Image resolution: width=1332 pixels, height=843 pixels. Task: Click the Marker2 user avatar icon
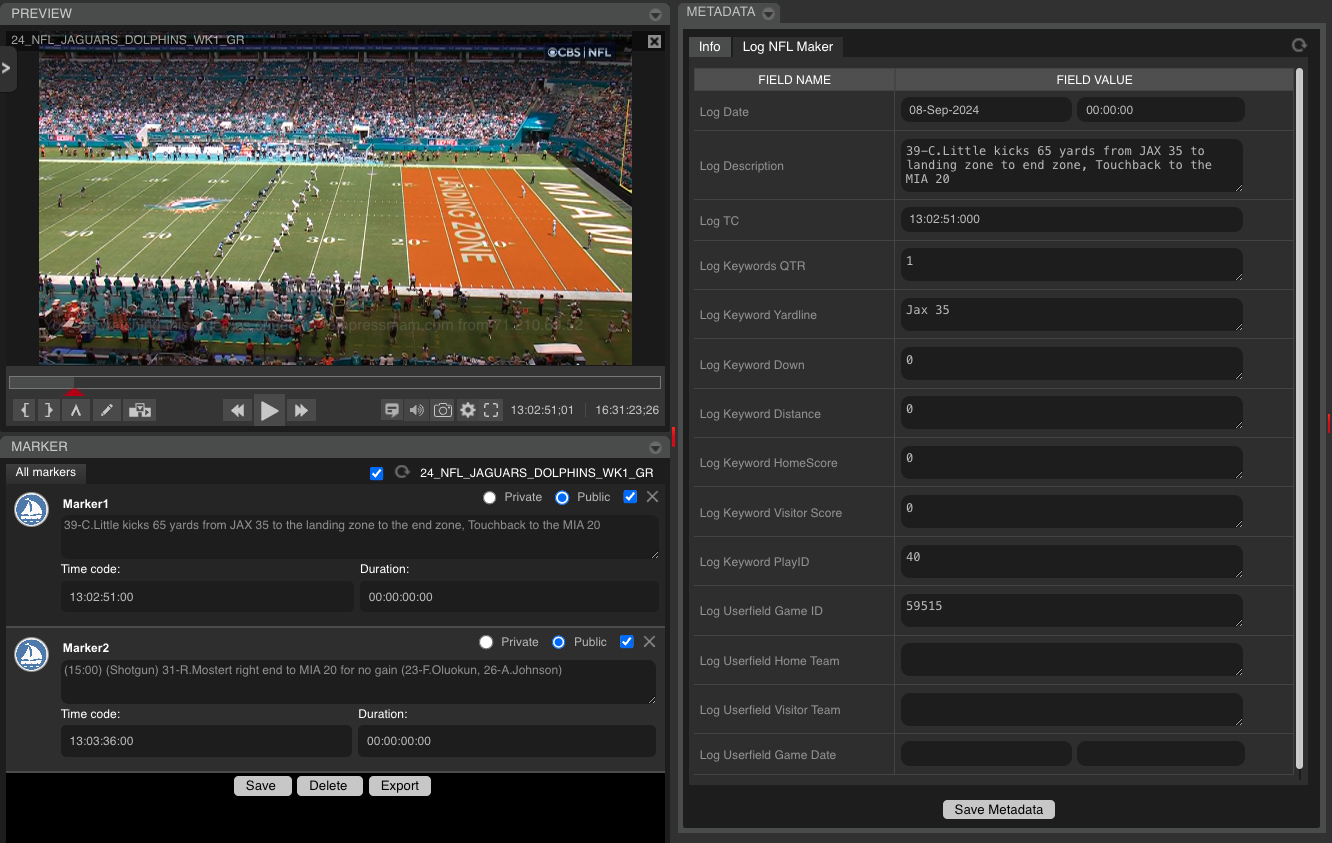(32, 655)
